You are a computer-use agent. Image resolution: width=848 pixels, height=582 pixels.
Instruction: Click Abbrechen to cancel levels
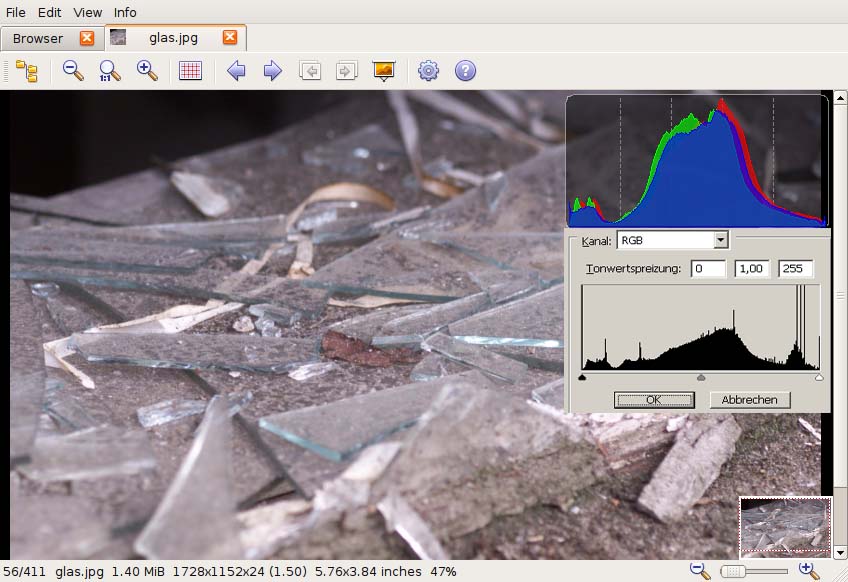click(750, 400)
